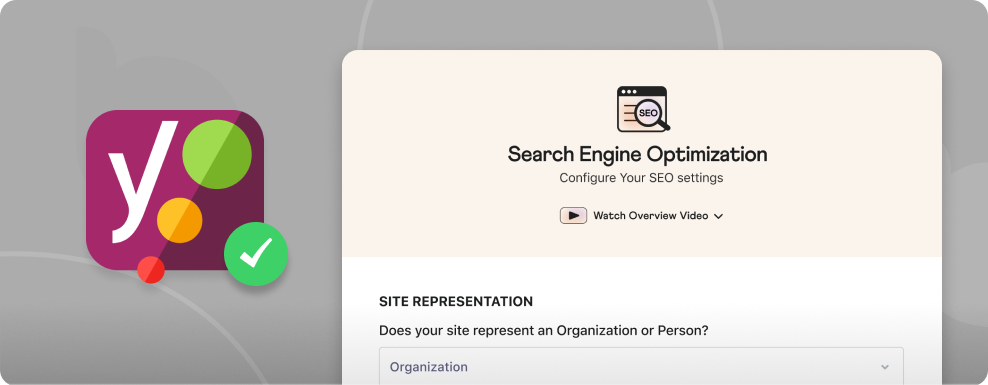
Task: Click the large green circle on Yoast logo
Action: tap(217, 154)
